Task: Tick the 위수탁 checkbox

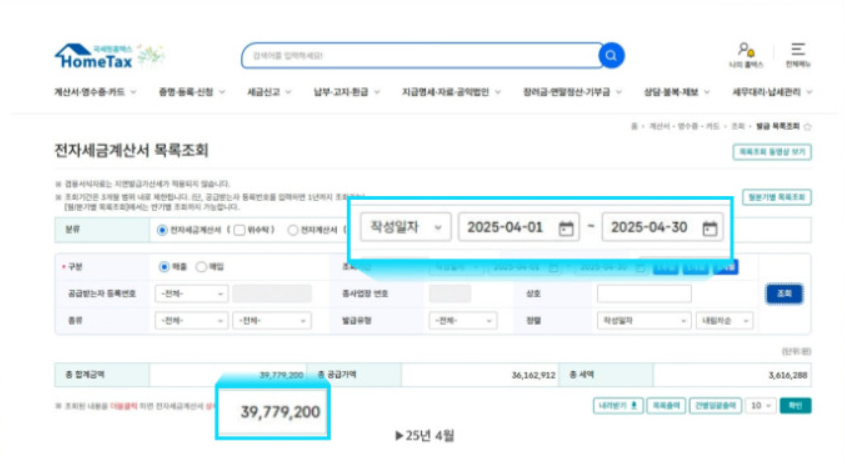Action: tap(240, 230)
